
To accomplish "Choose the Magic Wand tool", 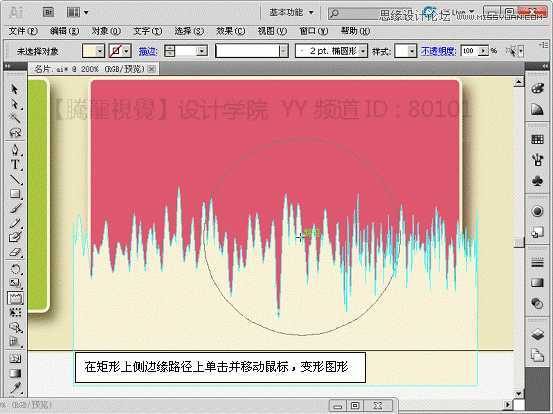I will point(15,118).
